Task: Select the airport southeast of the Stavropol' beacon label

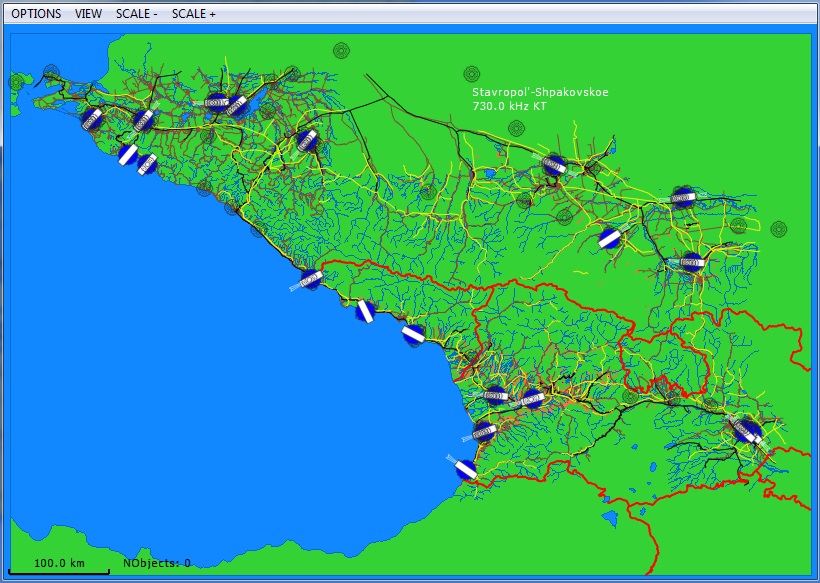Action: click(x=554, y=165)
